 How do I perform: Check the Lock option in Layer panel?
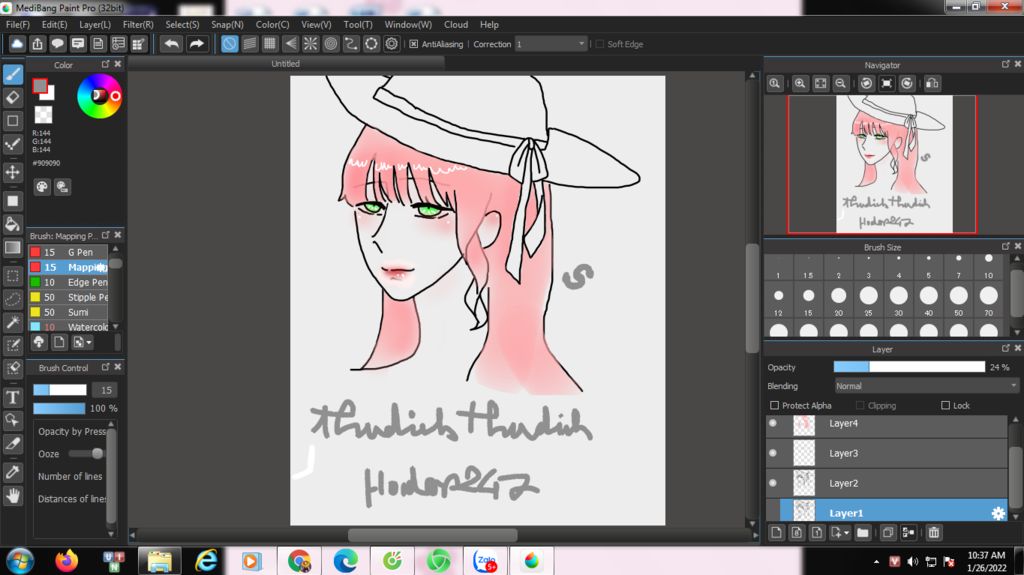tap(945, 405)
